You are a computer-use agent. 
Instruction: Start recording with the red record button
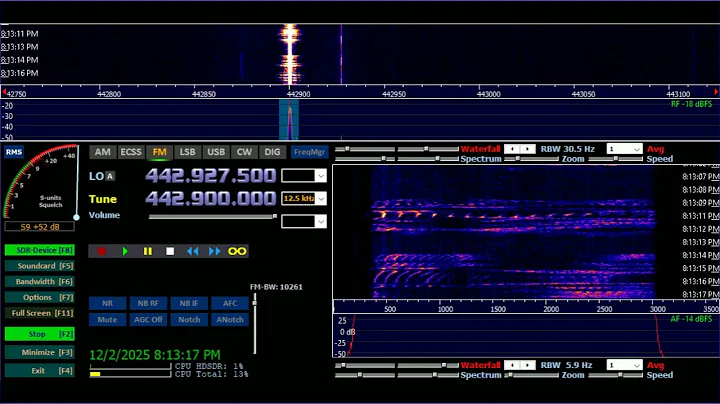[101, 251]
